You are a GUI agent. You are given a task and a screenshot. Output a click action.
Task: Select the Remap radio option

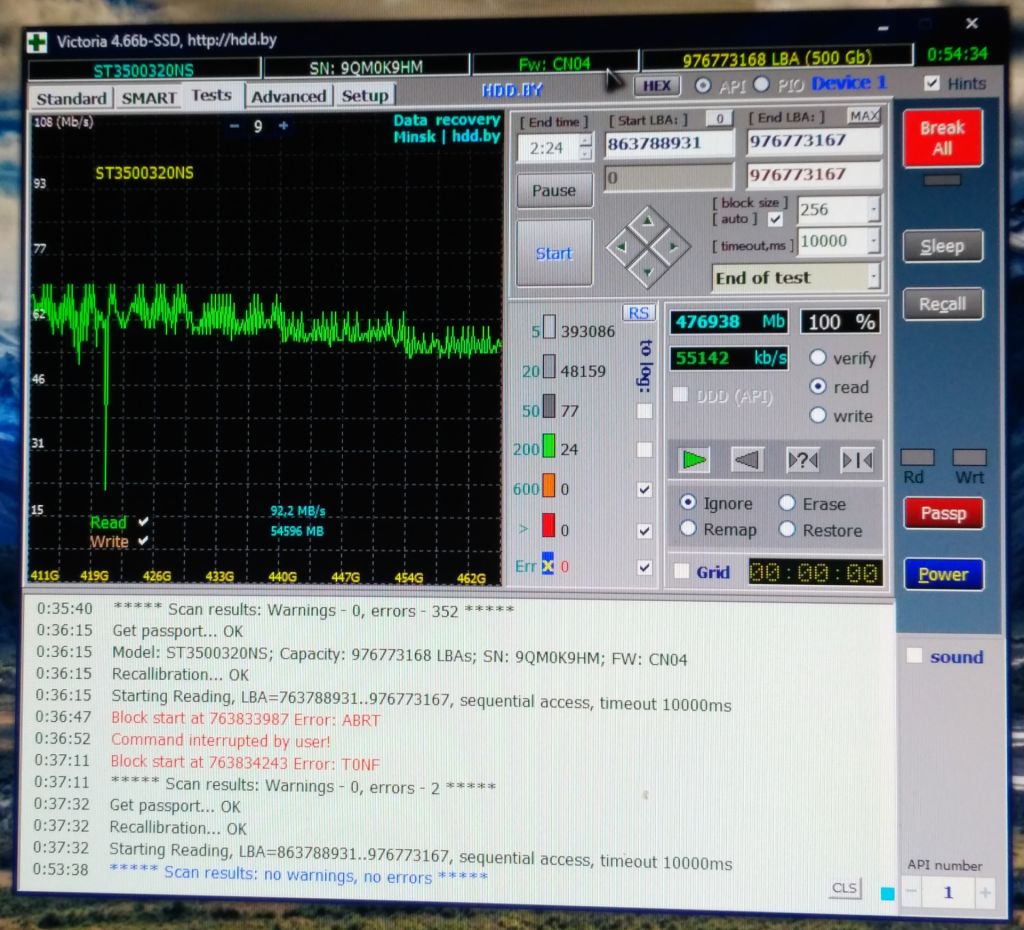coord(688,528)
